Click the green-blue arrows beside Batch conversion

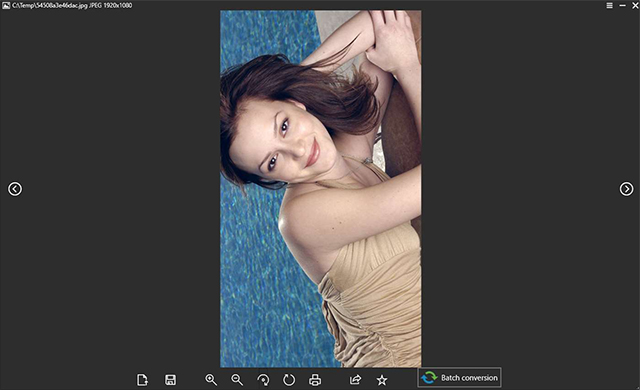[x=429, y=378]
